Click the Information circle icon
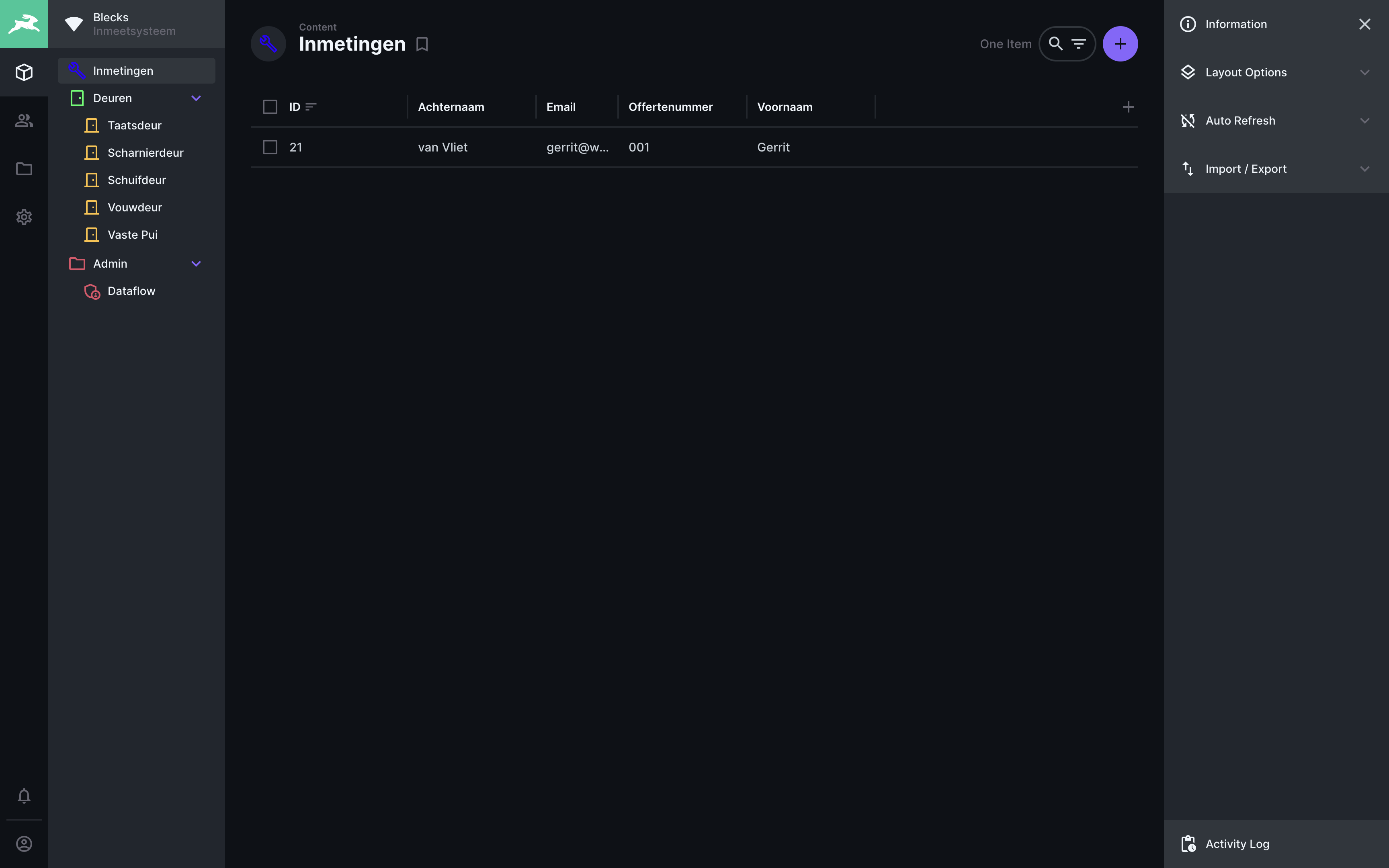This screenshot has width=1389, height=868. 1188,24
